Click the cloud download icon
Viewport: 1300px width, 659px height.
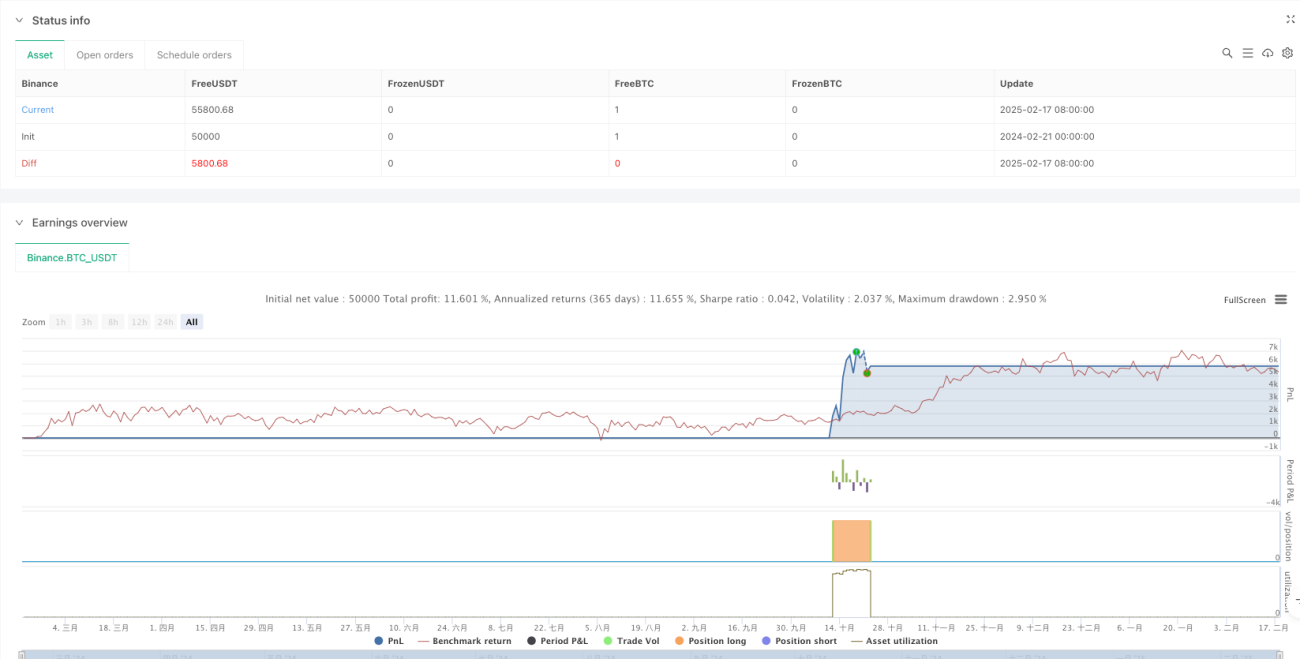click(1268, 53)
